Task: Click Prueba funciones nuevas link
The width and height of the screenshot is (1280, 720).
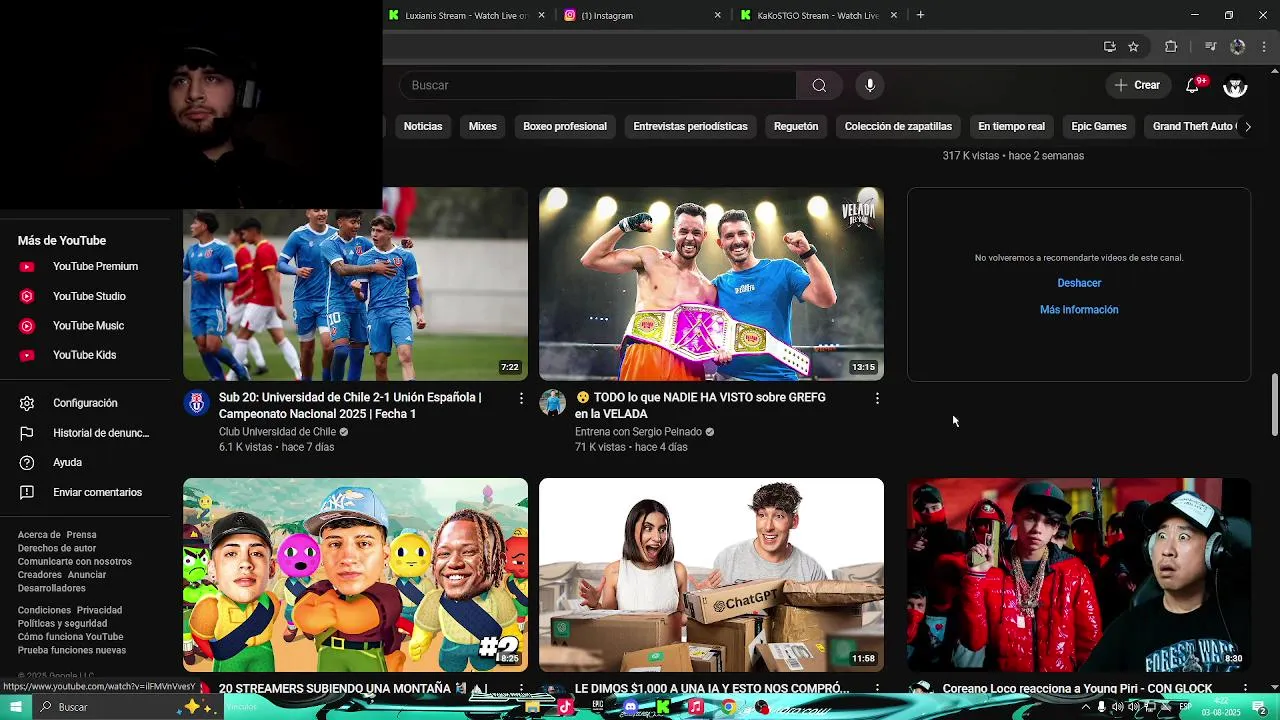Action: tap(72, 650)
